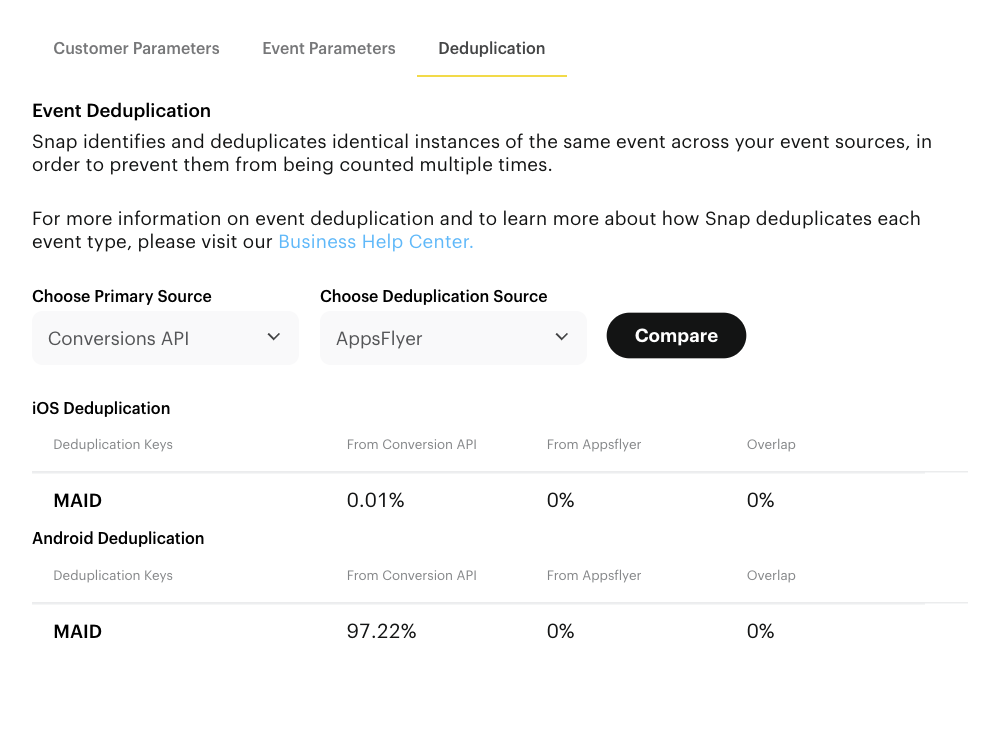Viewport: 994px width, 734px height.
Task: Open the Event Parameters tab
Action: (328, 48)
